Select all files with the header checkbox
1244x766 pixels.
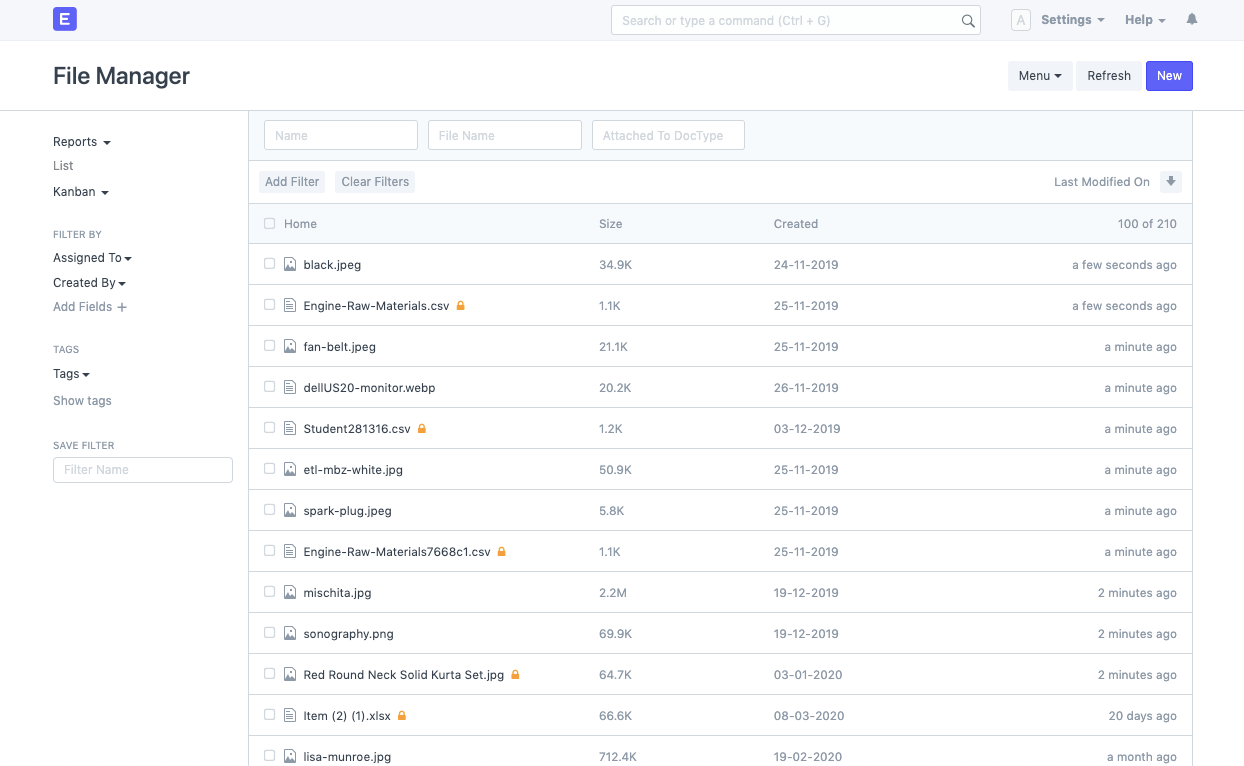pyautogui.click(x=269, y=224)
